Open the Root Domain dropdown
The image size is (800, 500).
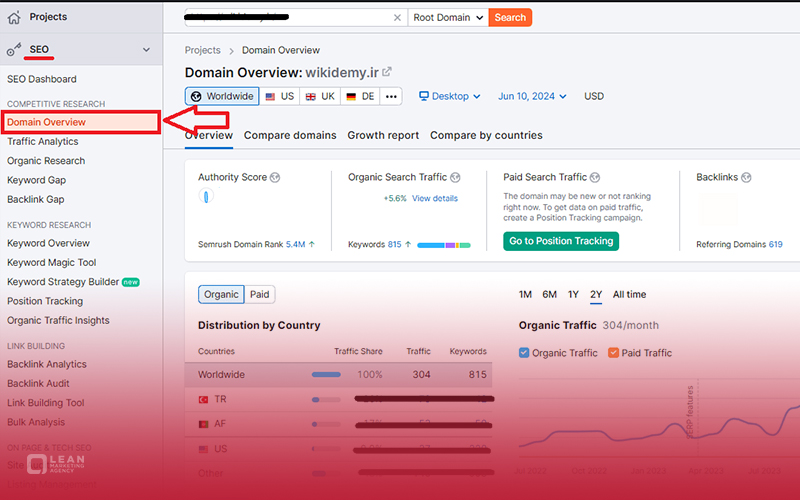(448, 17)
